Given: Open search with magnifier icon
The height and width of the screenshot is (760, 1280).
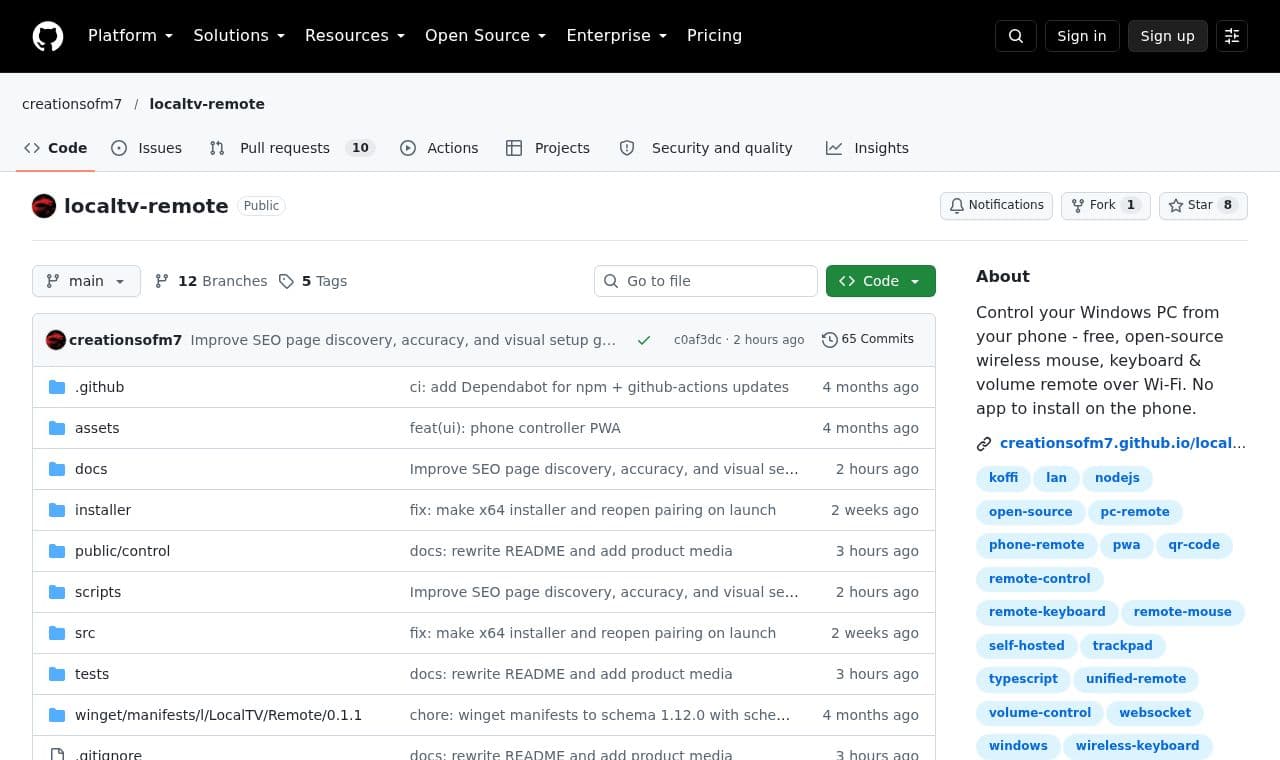Looking at the screenshot, I should (x=1016, y=36).
